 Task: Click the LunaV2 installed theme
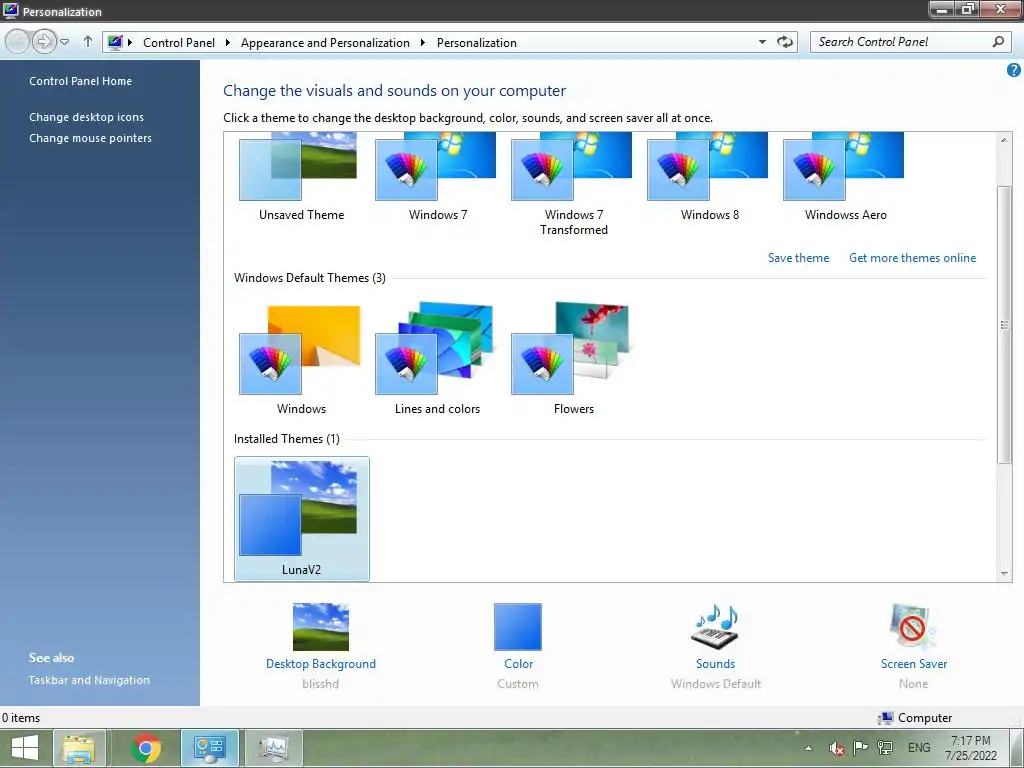(302, 519)
